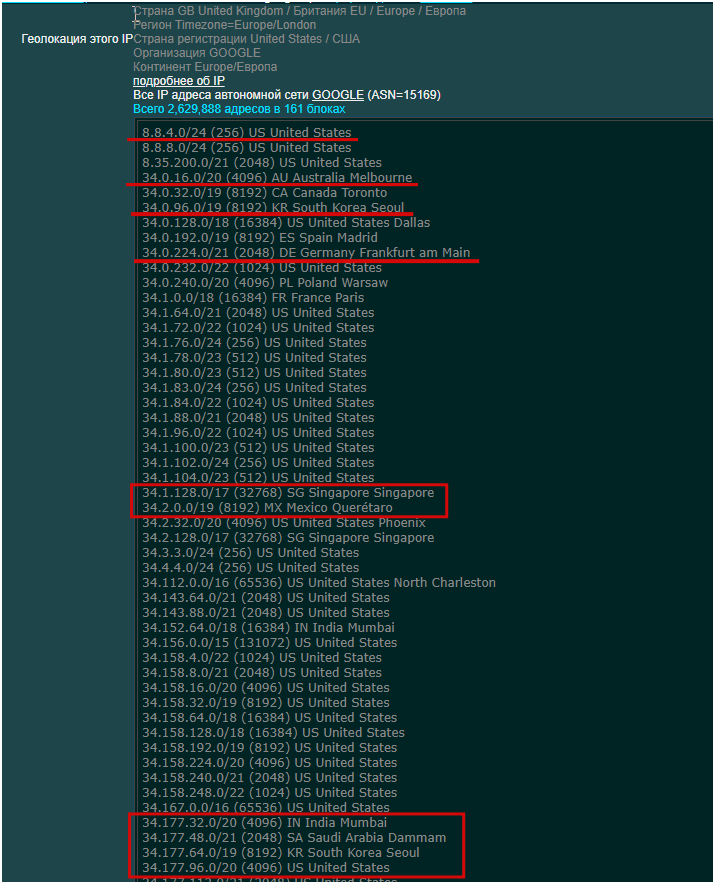Select the 34.3.3.0/24 United States row
This screenshot has height=882, width=713.
[250, 553]
